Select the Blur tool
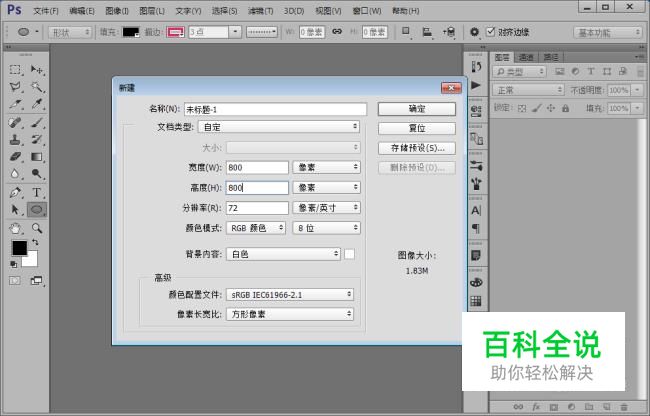Screen dimensions: 650x416 click(15, 174)
